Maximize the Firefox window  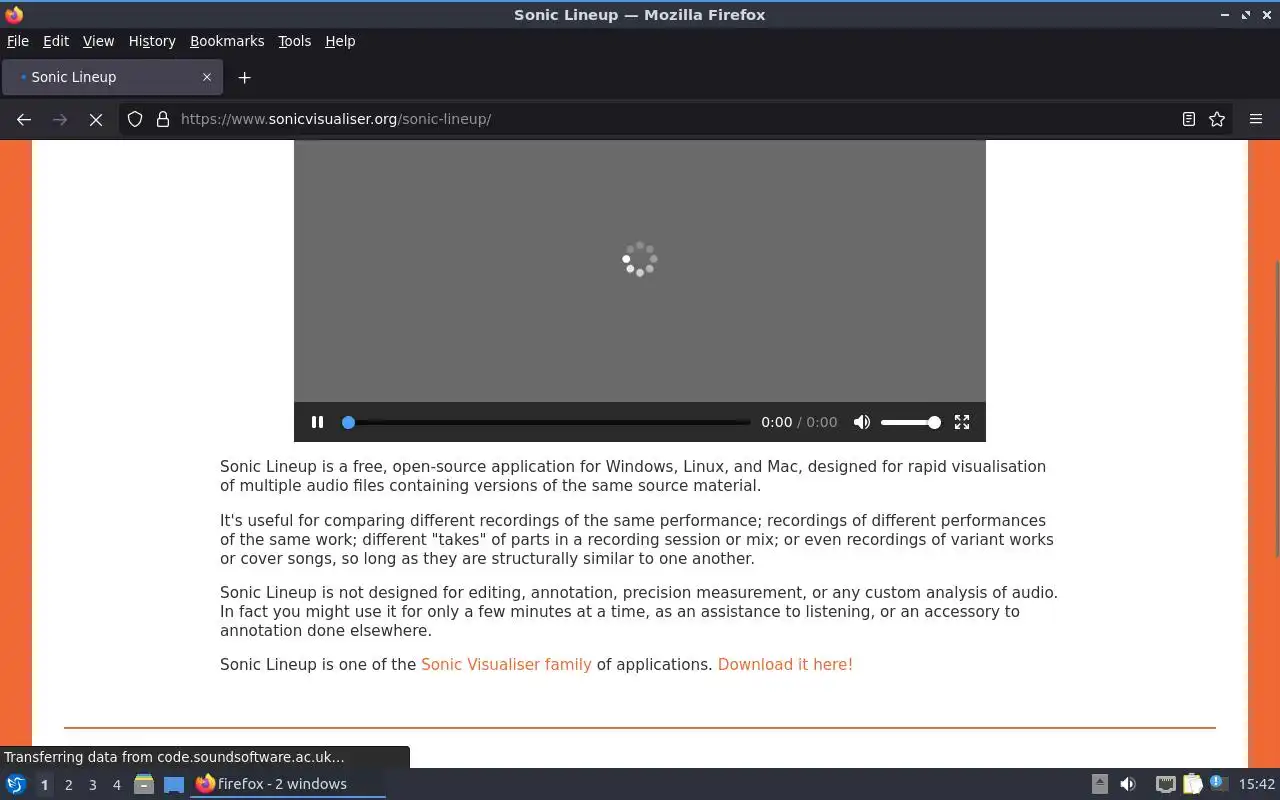[1246, 15]
